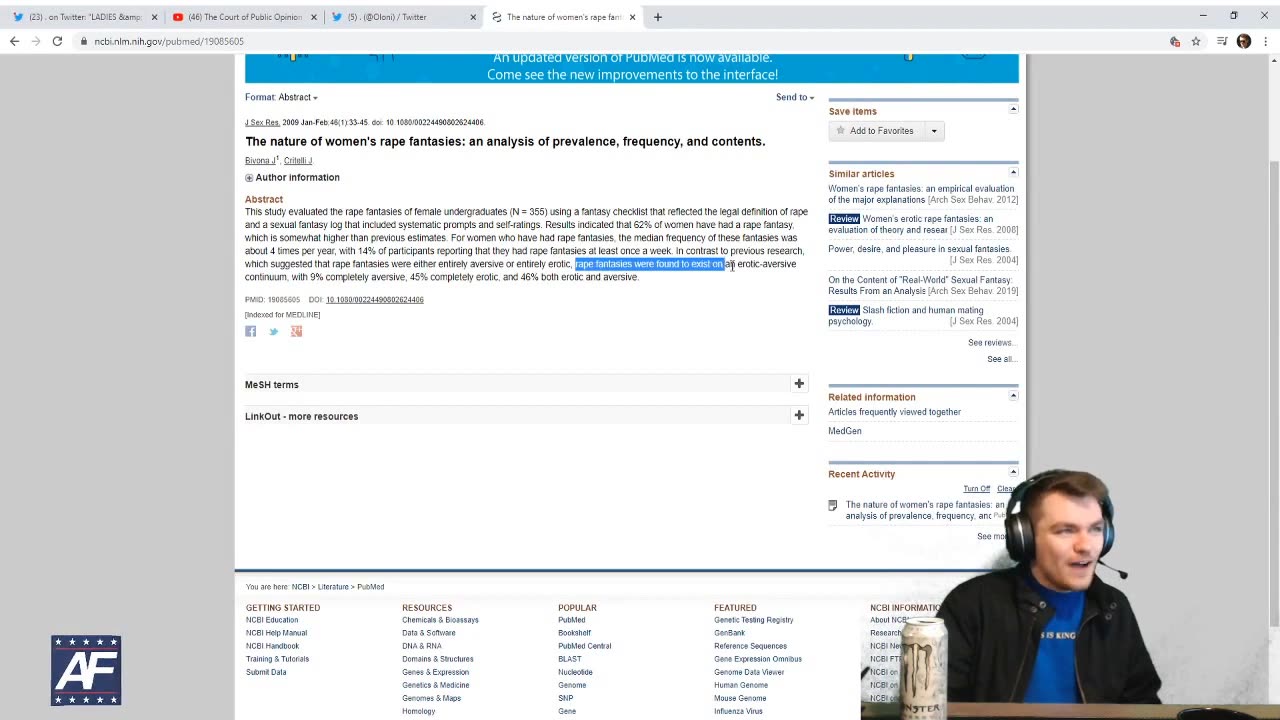Open DNA & RNA footer link
This screenshot has height=720, width=1280.
tap(421, 646)
